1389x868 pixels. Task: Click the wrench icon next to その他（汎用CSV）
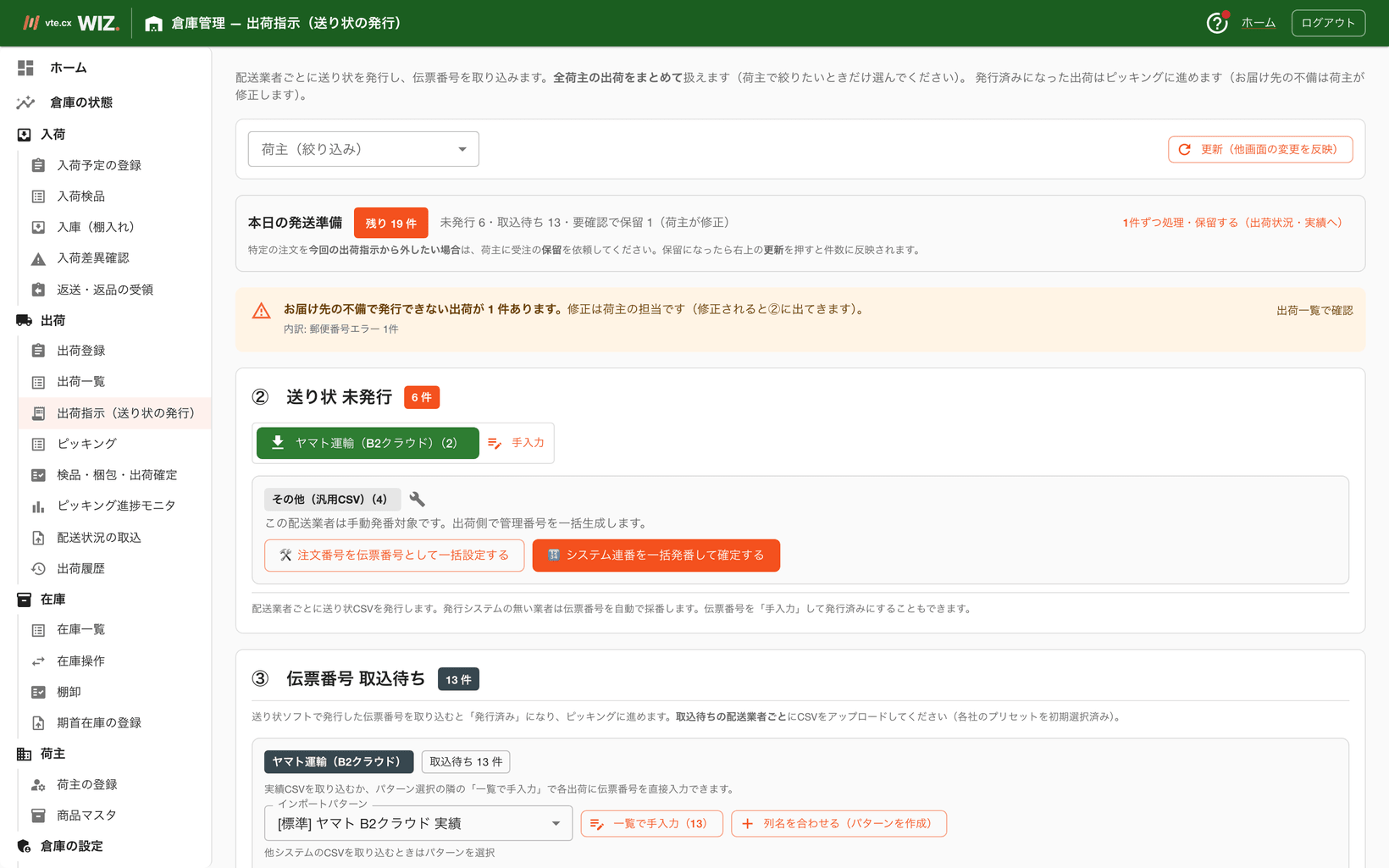coord(417,499)
